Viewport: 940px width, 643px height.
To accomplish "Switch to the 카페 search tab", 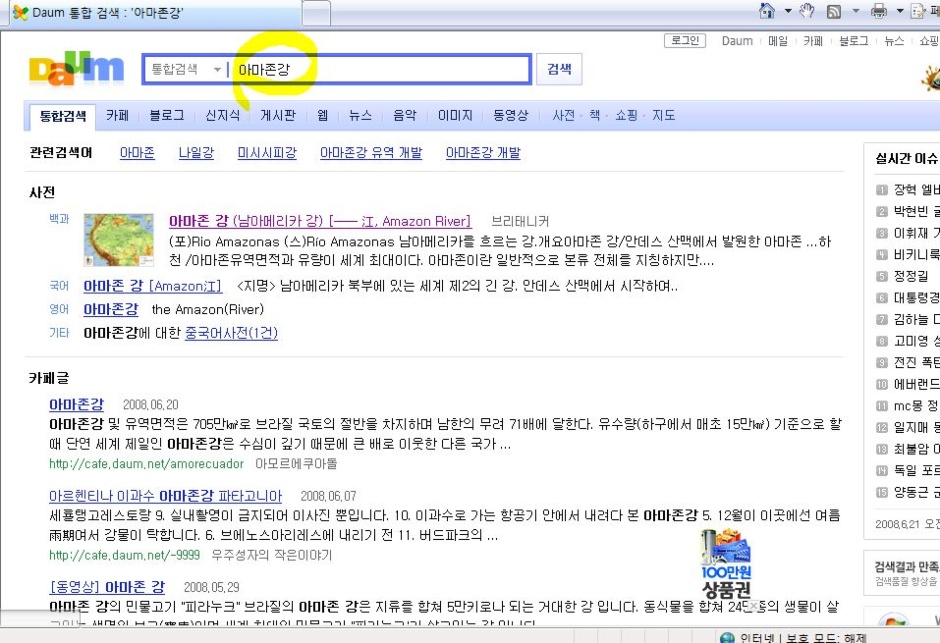I will [118, 115].
